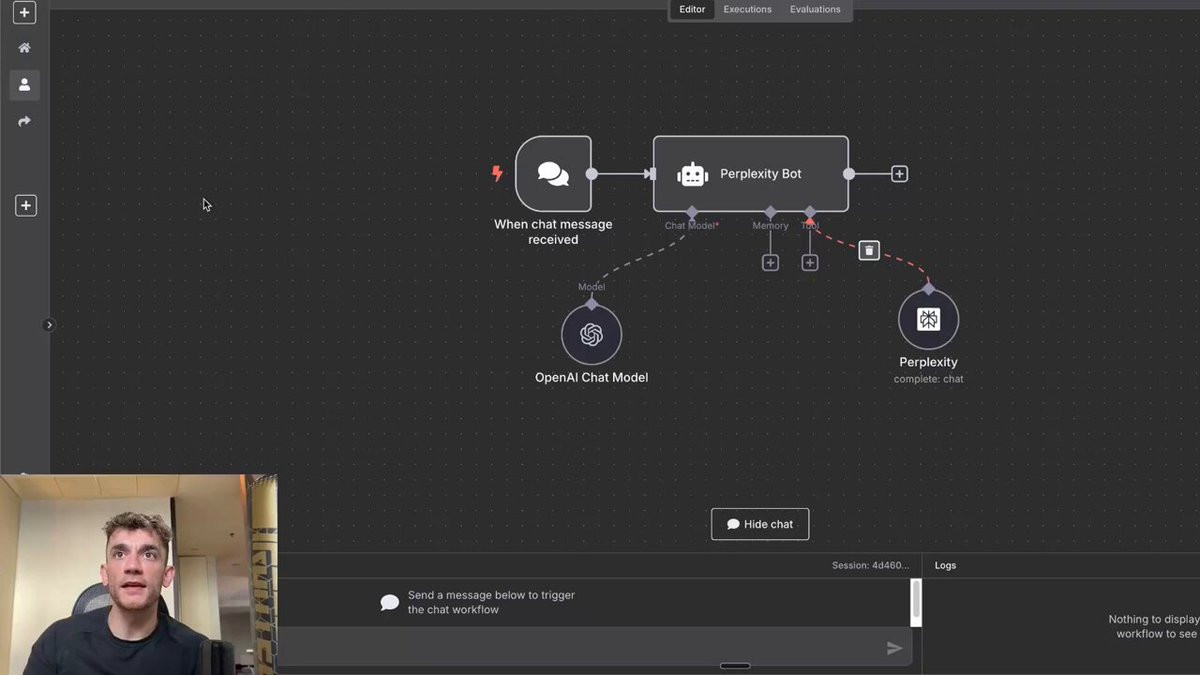Open the Executions tab
Image resolution: width=1200 pixels, height=675 pixels.
pyautogui.click(x=748, y=10)
